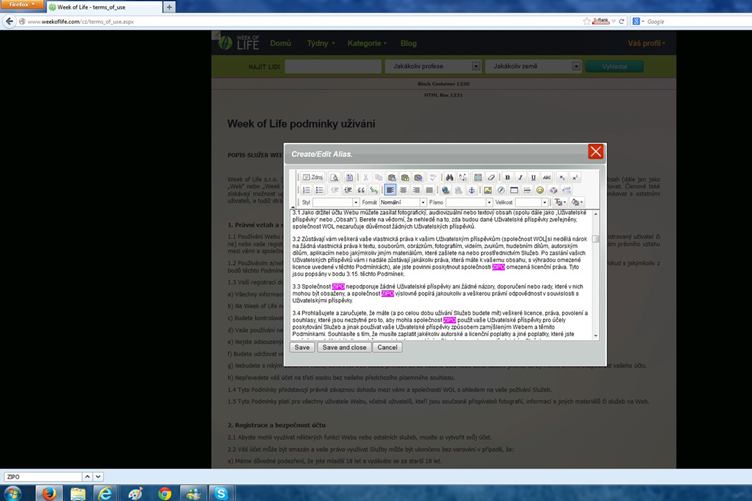Click the Save button
Screen dimensions: 752x501
point(302,347)
